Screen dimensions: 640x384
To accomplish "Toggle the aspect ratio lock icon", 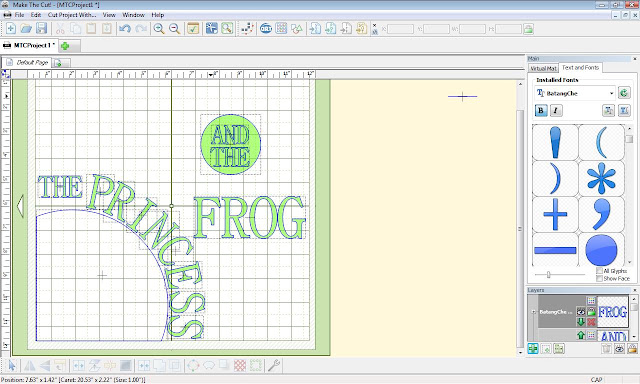I will 528,29.
